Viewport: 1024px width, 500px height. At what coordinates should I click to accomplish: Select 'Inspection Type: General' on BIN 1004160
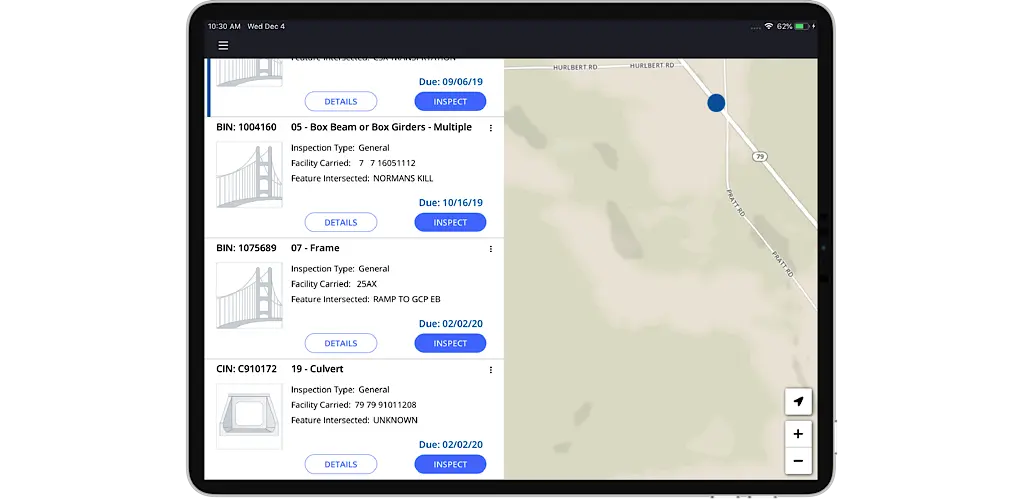point(340,148)
